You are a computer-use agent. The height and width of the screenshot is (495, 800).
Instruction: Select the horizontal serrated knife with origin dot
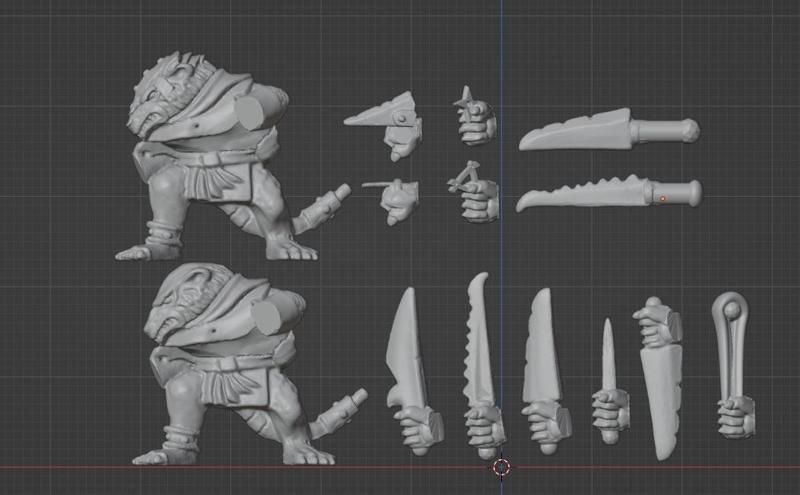[x=609, y=194]
